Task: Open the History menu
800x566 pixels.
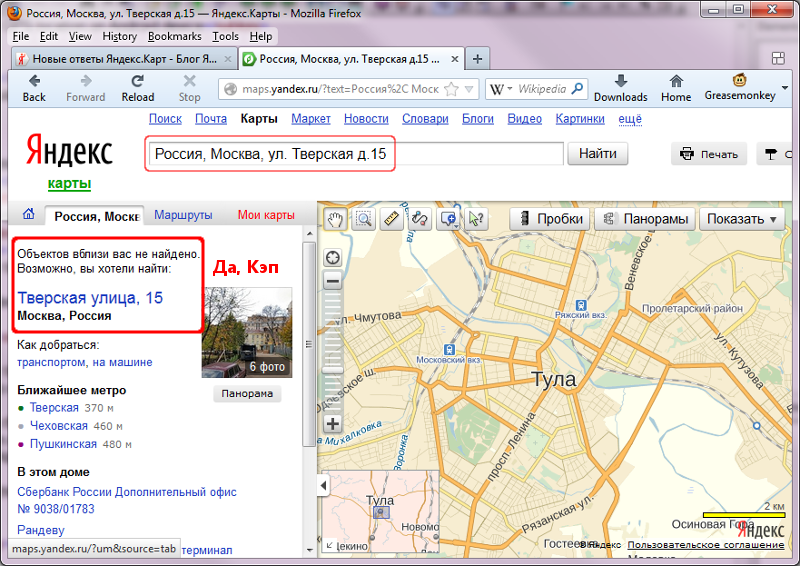Action: pyautogui.click(x=119, y=36)
